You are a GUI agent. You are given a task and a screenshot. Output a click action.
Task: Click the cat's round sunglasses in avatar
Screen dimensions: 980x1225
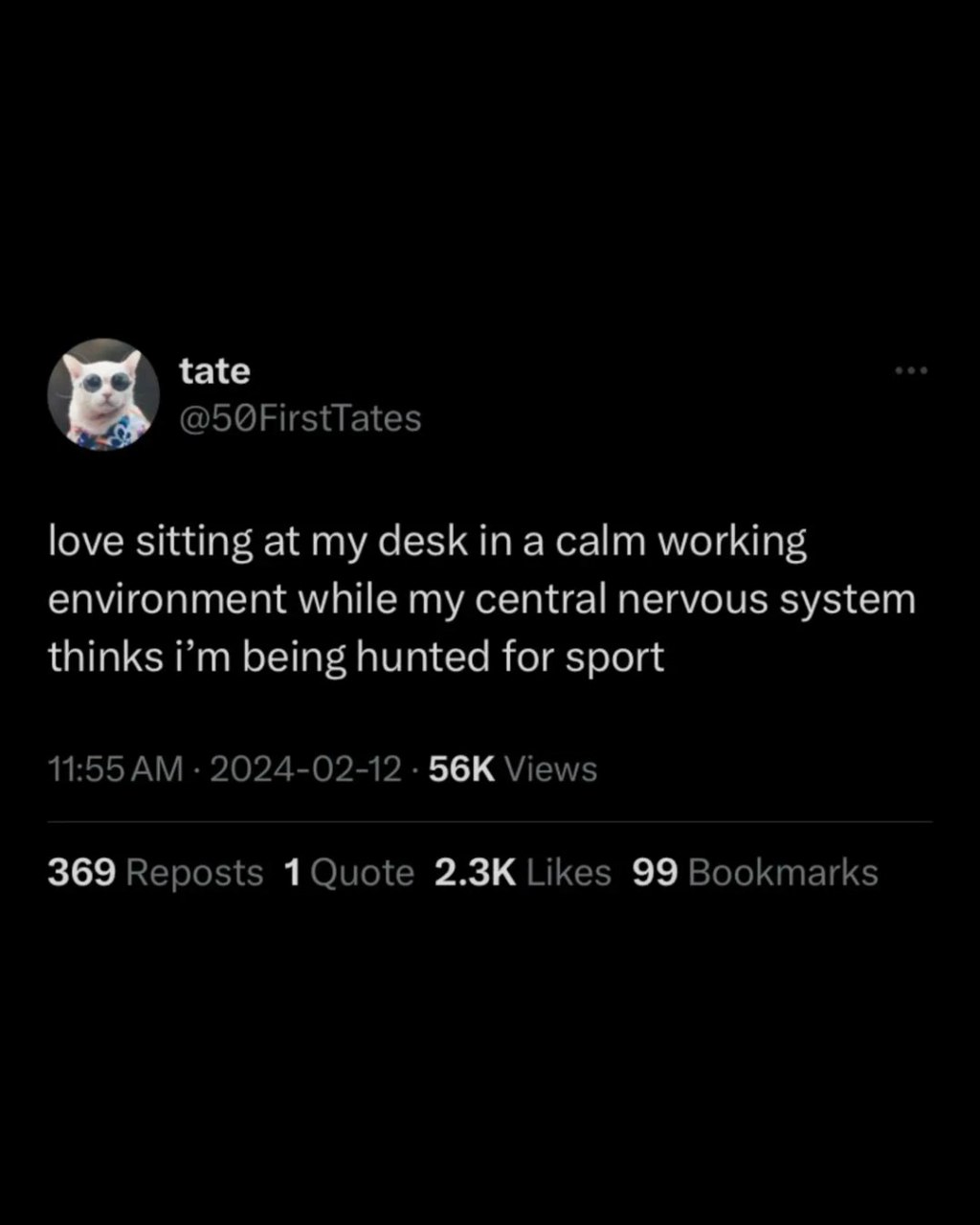click(x=106, y=384)
